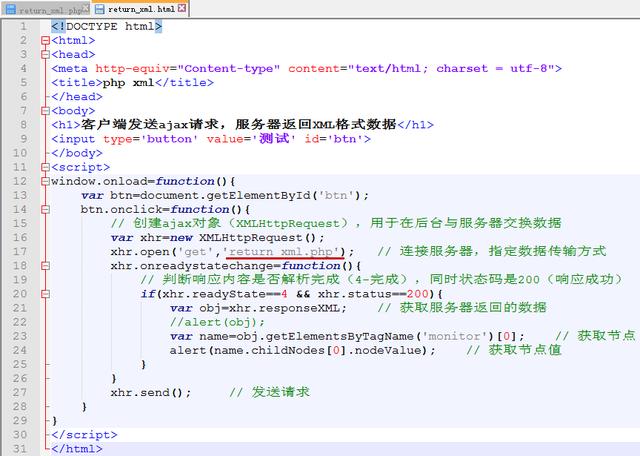640x456 pixels.
Task: Click line number 17 in the margin
Action: click(x=20, y=251)
